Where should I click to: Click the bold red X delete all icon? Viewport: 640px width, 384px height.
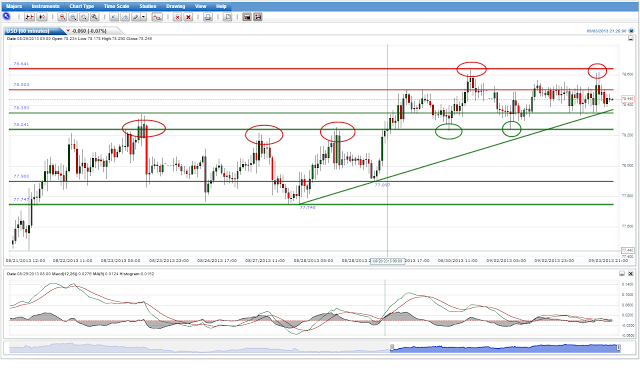pyautogui.click(x=188, y=17)
